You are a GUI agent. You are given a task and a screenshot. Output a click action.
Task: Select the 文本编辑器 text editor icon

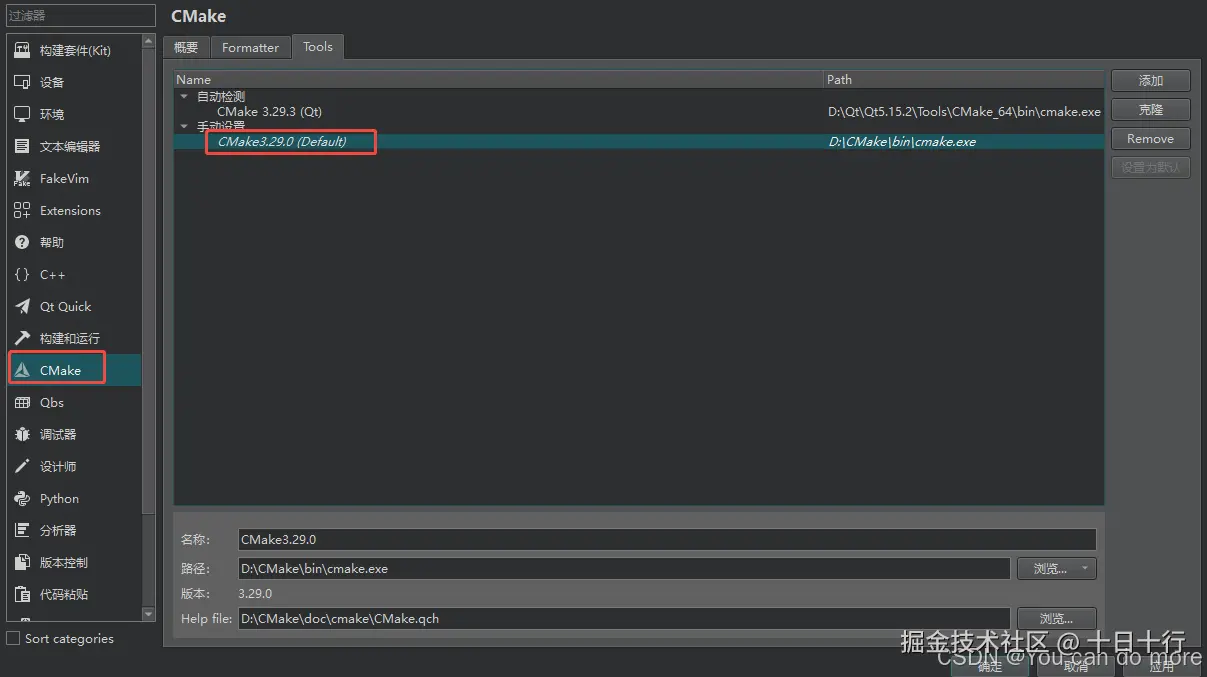(22, 146)
